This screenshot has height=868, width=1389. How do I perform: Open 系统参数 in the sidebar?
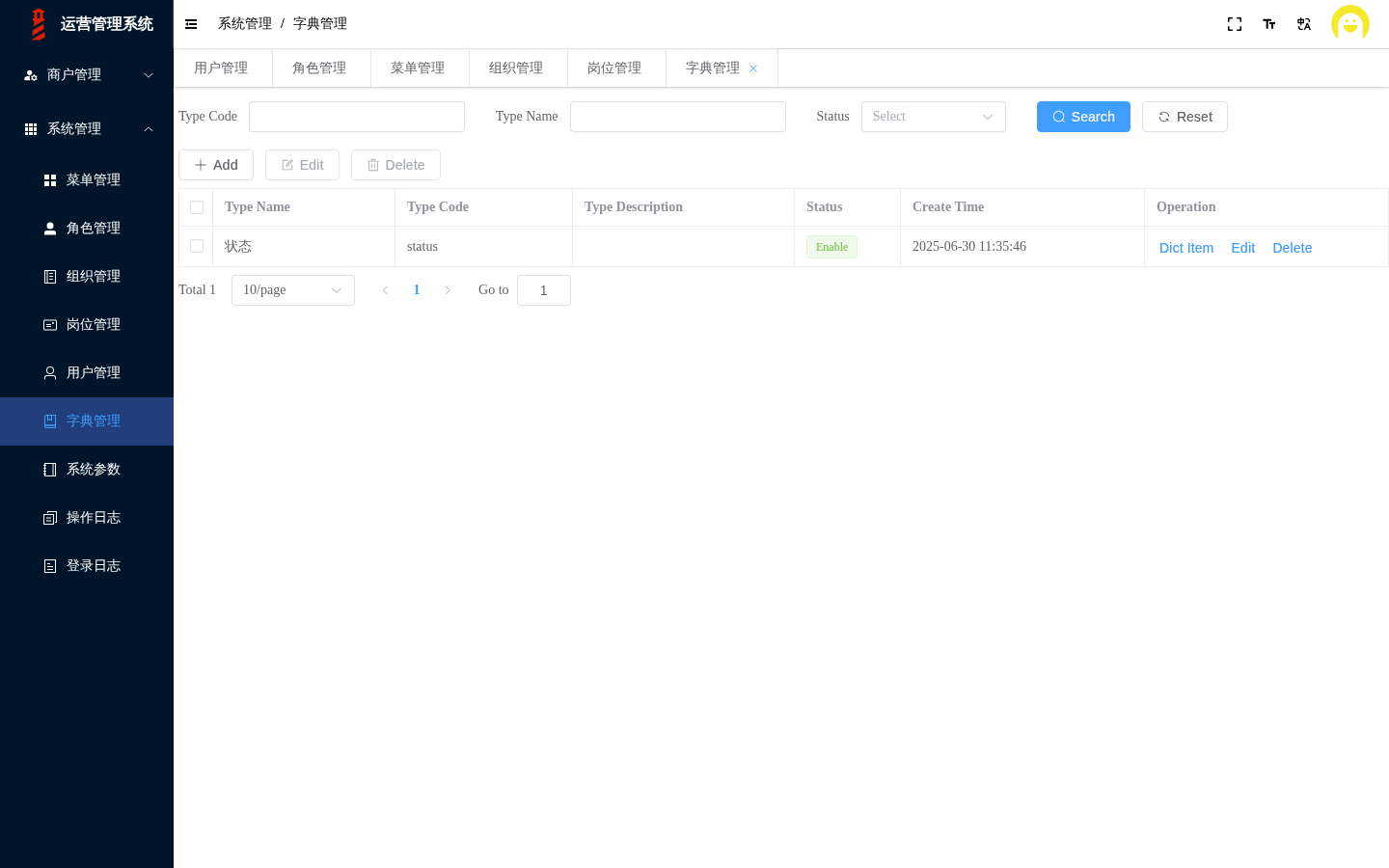point(87,470)
